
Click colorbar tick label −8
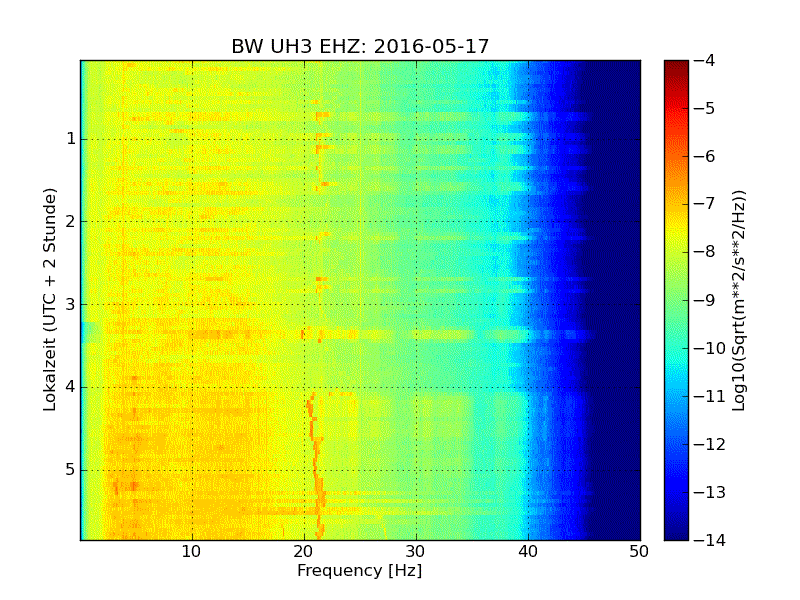click(x=705, y=252)
